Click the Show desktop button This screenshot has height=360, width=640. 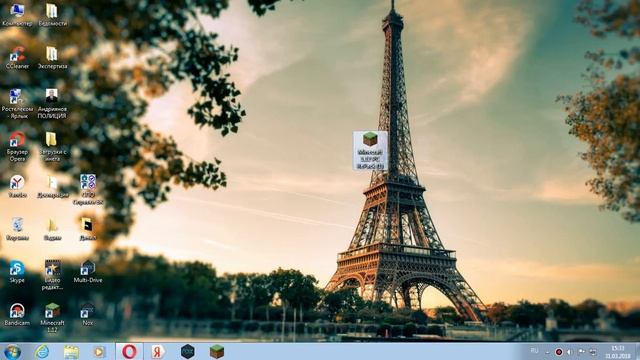pyautogui.click(x=637, y=352)
